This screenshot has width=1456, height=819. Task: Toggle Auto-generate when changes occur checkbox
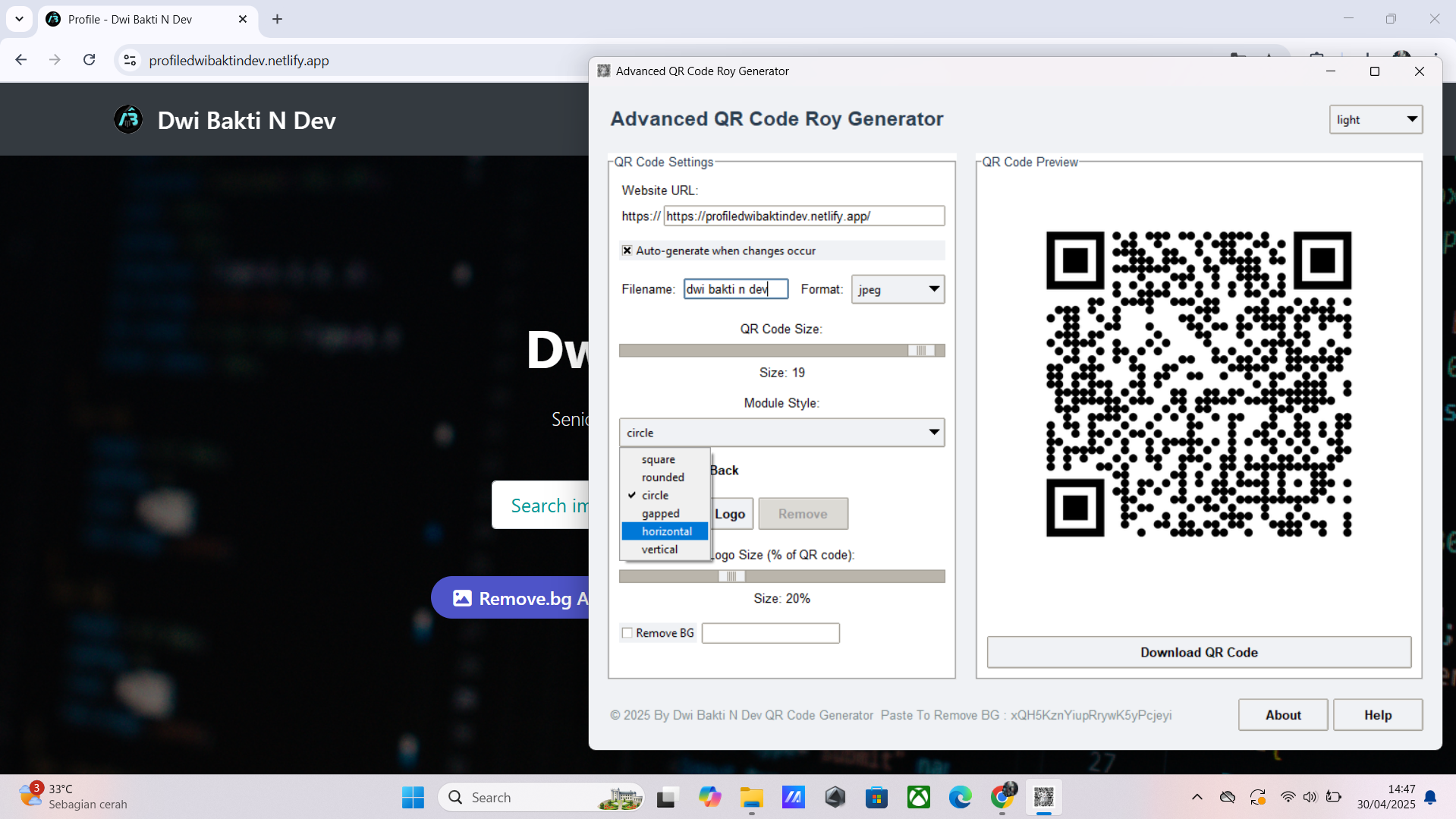(627, 250)
